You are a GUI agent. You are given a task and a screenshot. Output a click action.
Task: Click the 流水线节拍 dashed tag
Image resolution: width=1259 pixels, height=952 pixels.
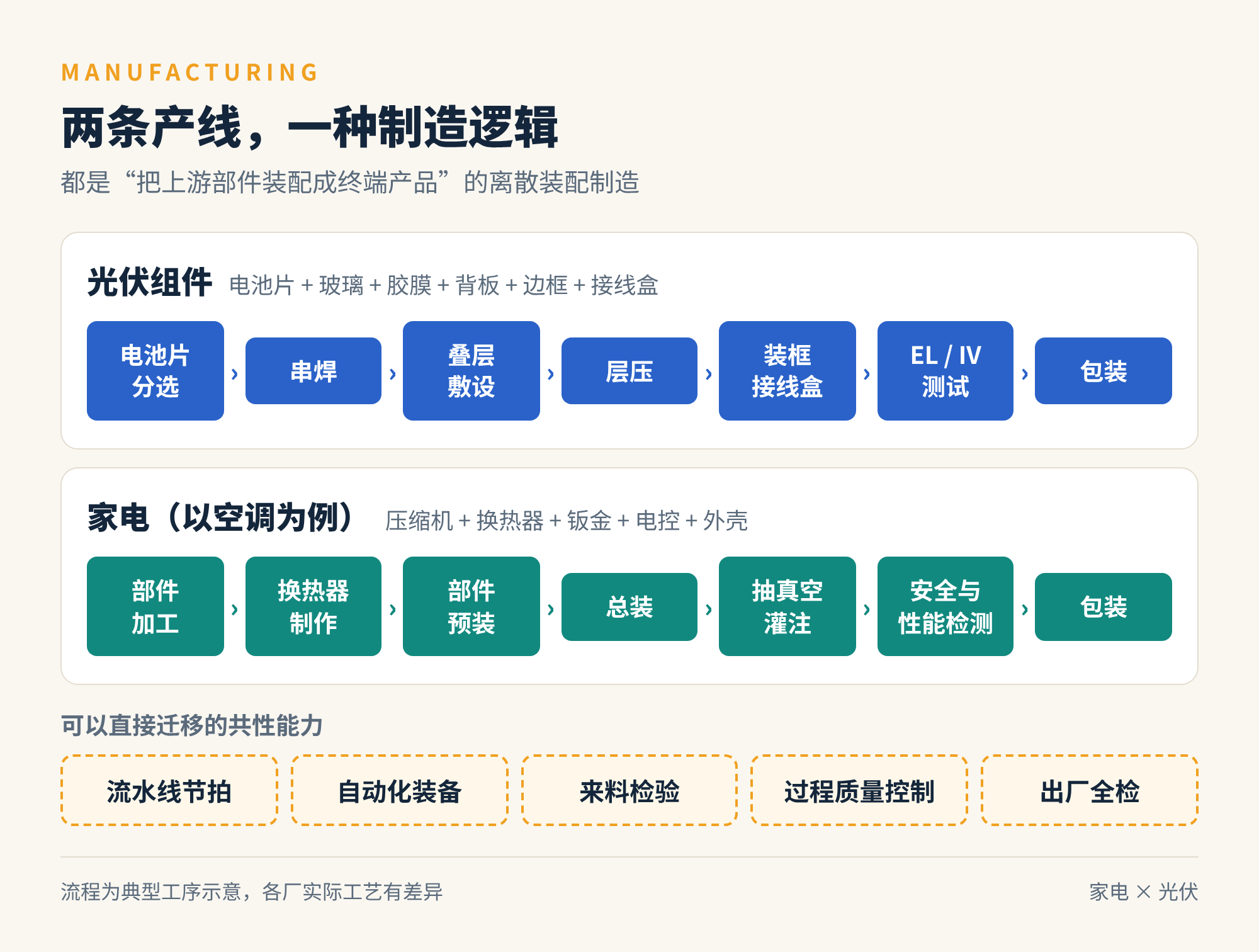pos(169,790)
